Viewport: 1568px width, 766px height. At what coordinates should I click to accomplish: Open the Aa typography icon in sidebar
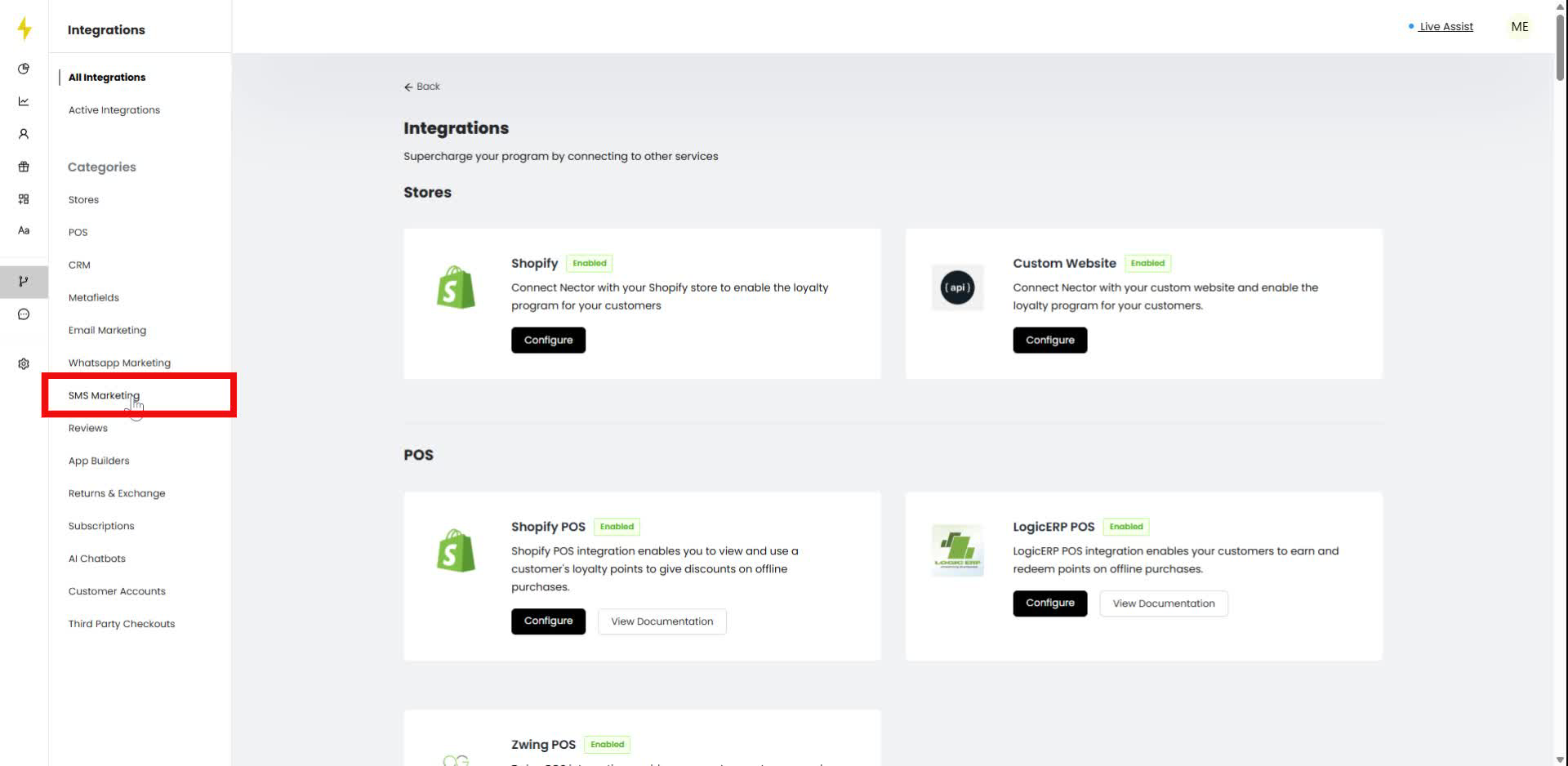(24, 231)
